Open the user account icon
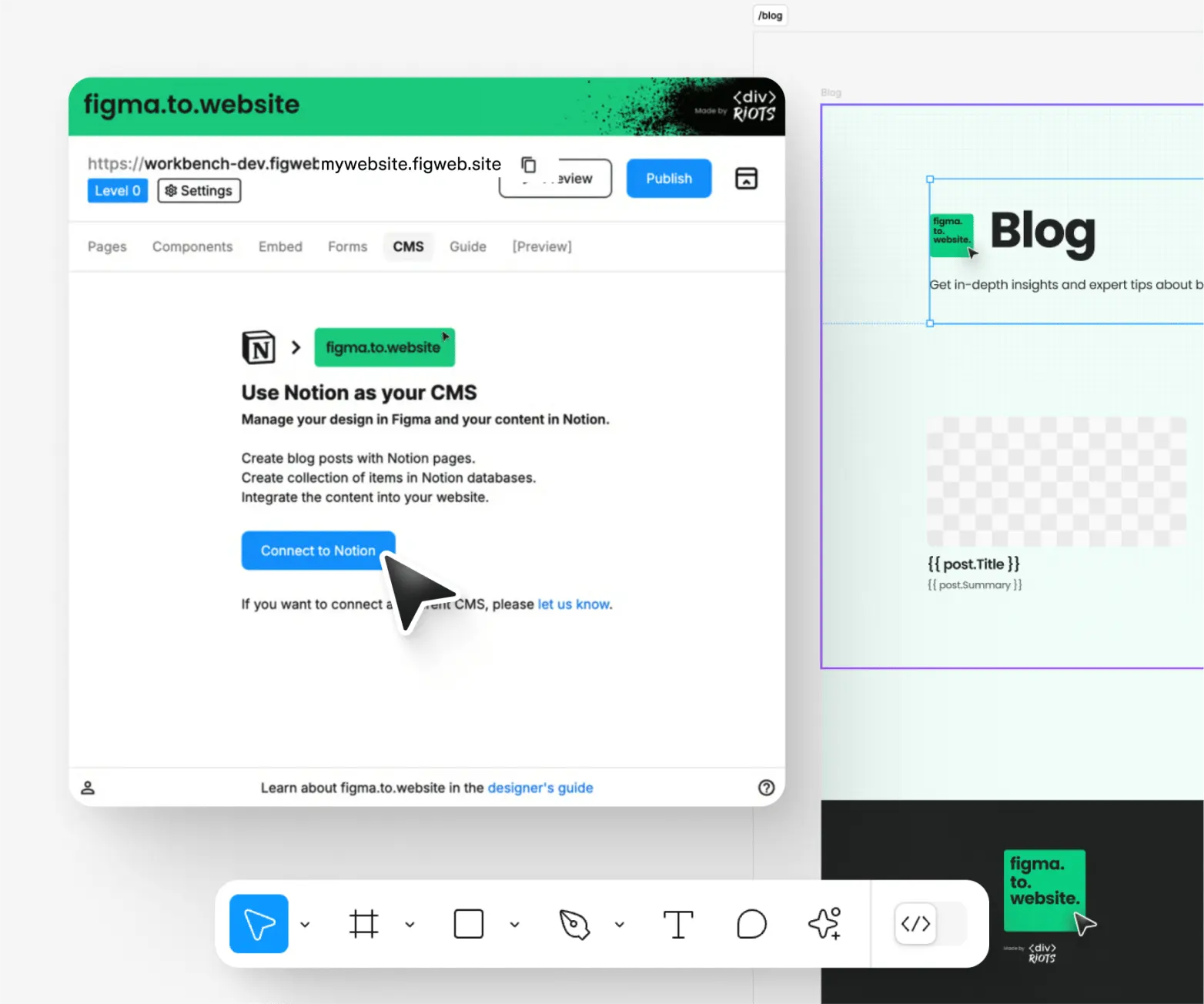The image size is (1204, 1004). (x=88, y=787)
